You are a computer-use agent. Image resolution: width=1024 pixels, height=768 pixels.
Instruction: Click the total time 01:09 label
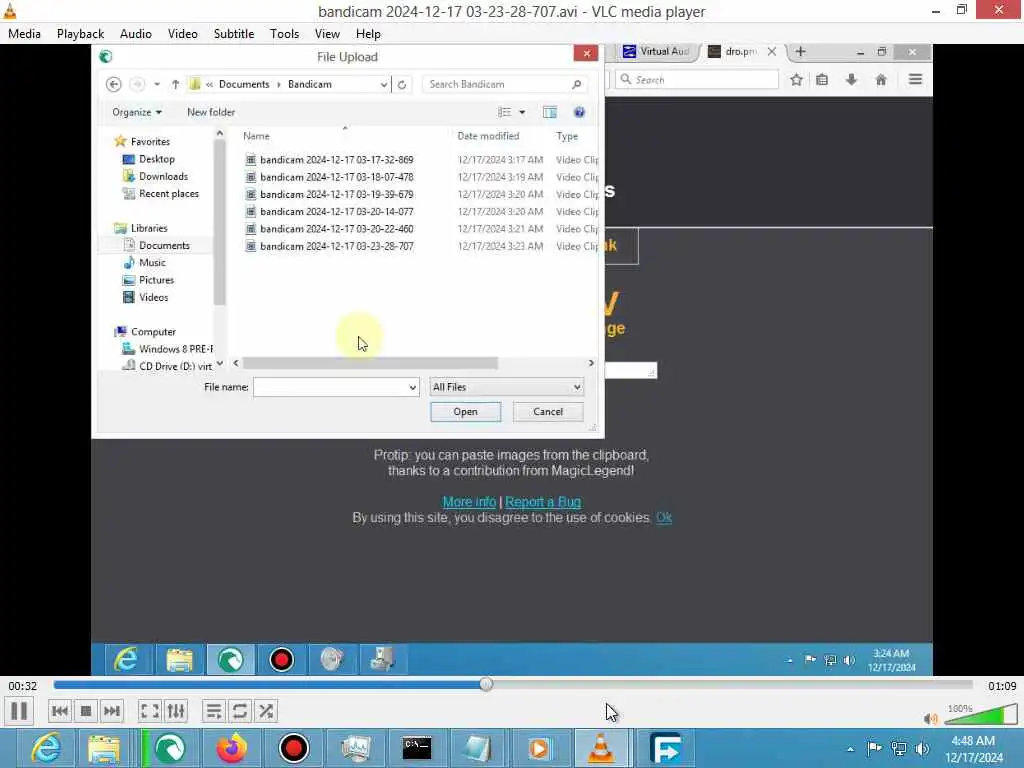point(1002,686)
